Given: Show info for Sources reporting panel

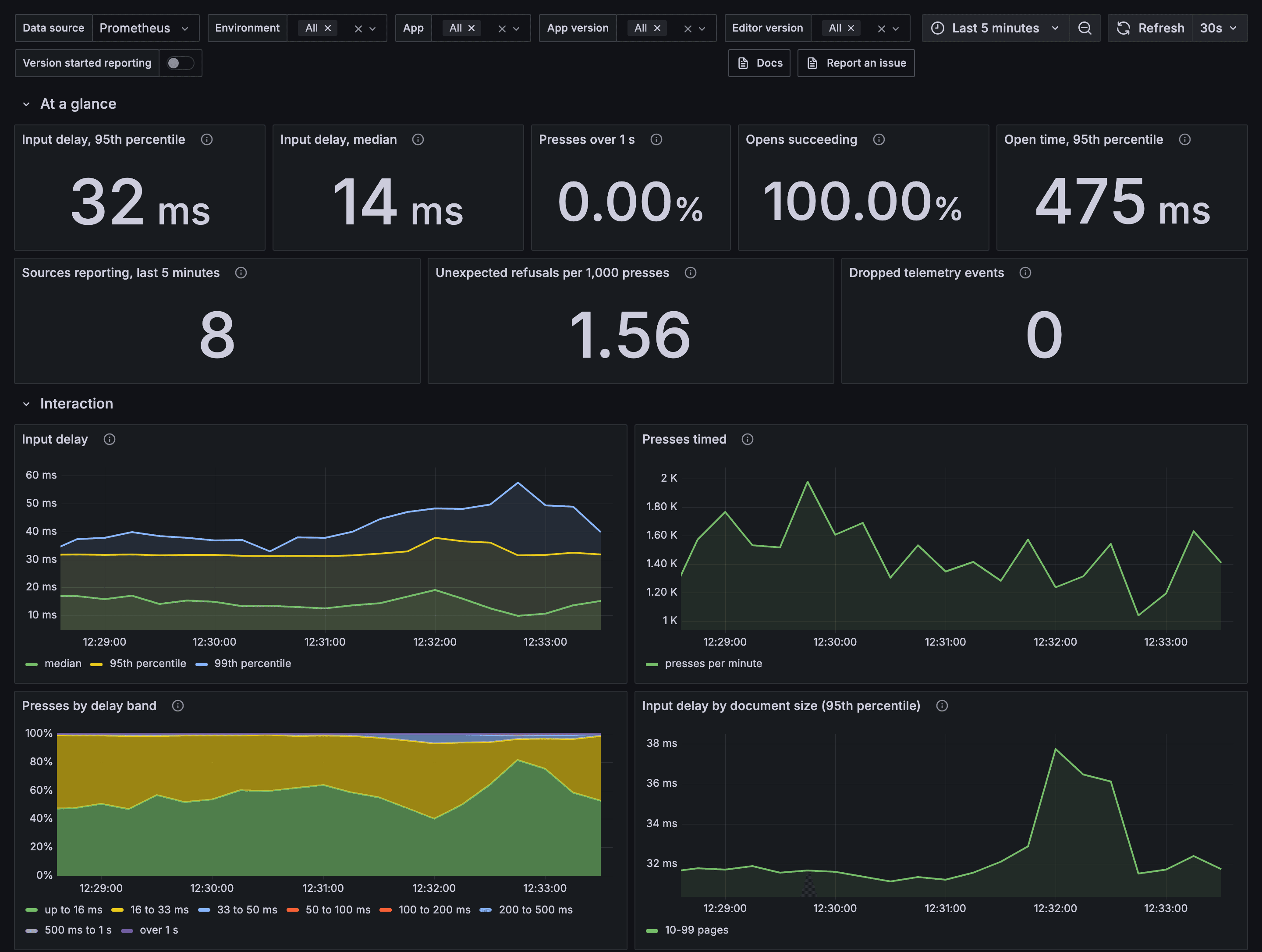Looking at the screenshot, I should [241, 273].
